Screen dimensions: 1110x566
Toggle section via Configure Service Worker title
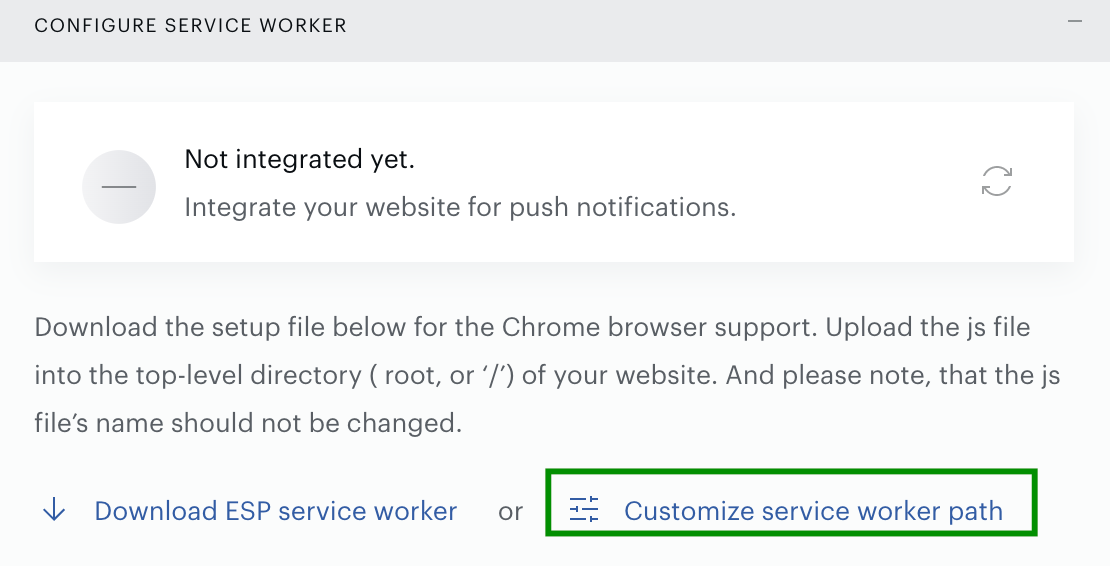(190, 25)
